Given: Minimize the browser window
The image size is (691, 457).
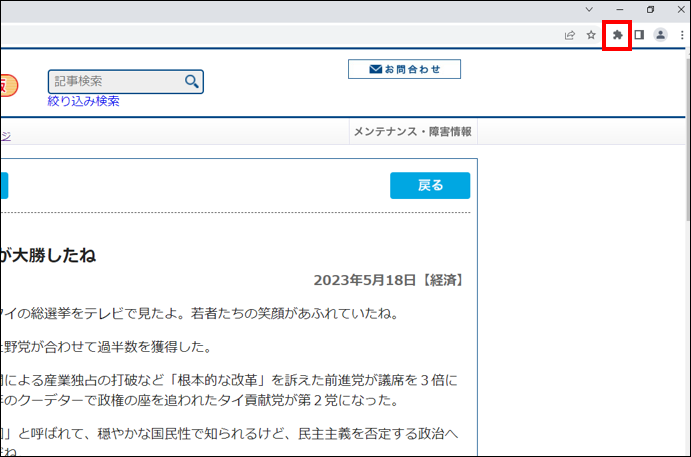Looking at the screenshot, I should point(621,9).
